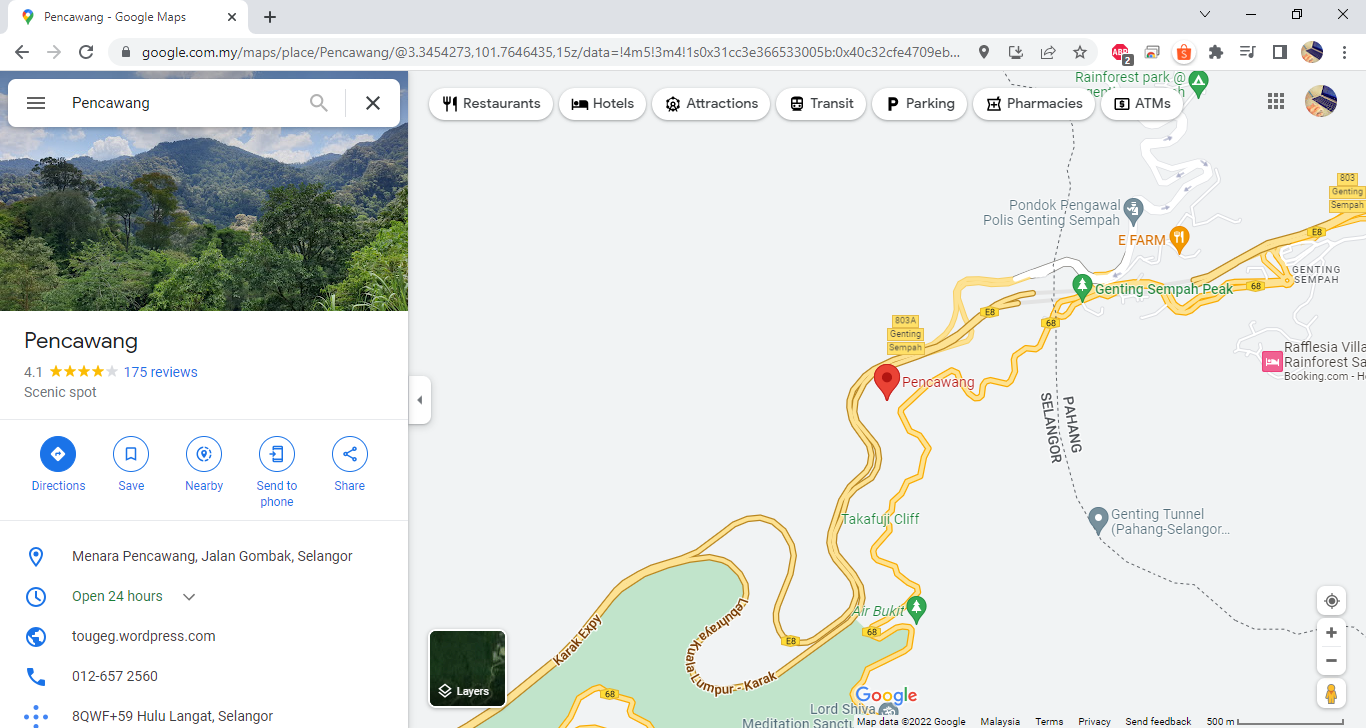Switch map view using Layers thumbnail
The image size is (1366, 728).
click(x=467, y=668)
